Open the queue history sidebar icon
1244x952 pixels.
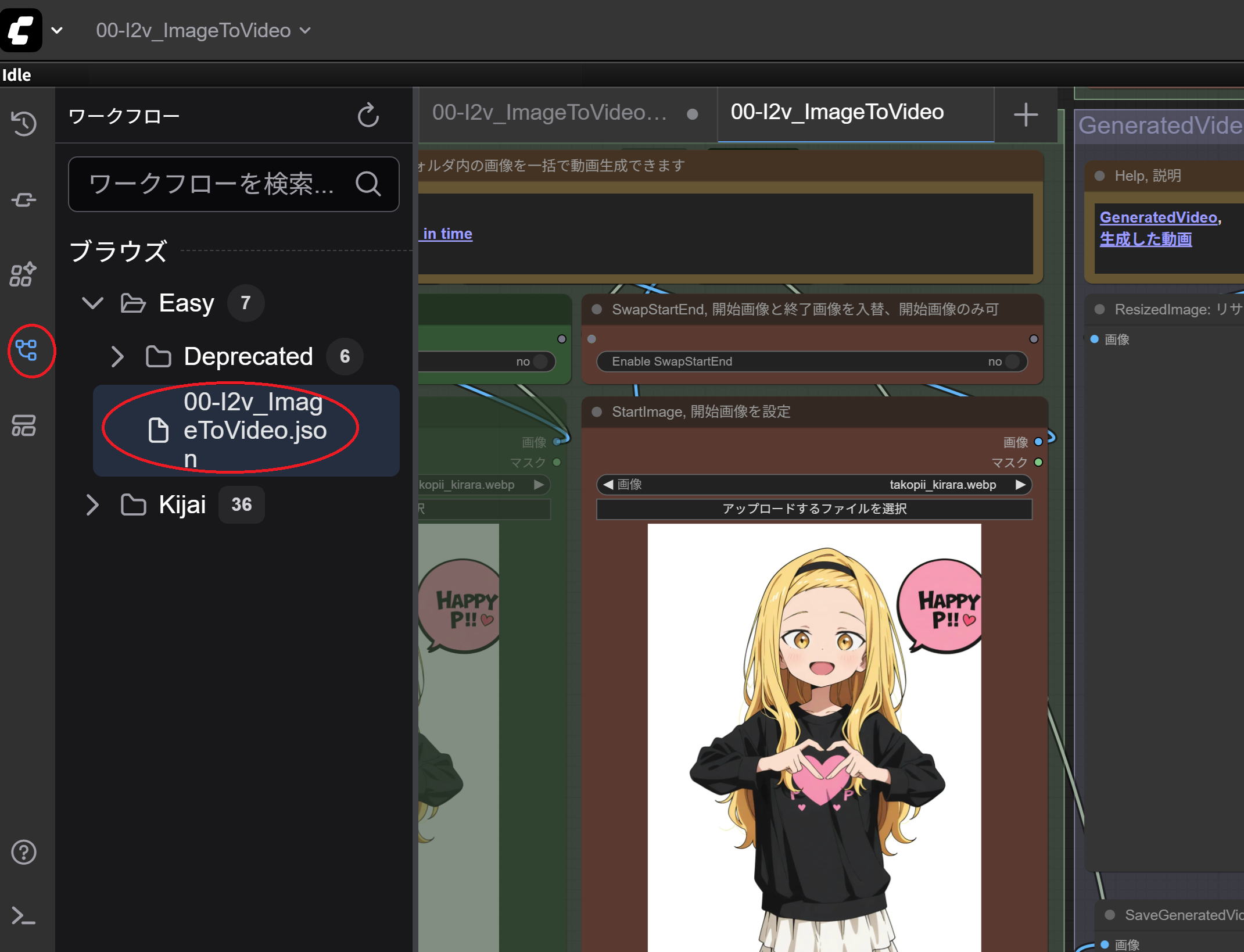tap(24, 124)
